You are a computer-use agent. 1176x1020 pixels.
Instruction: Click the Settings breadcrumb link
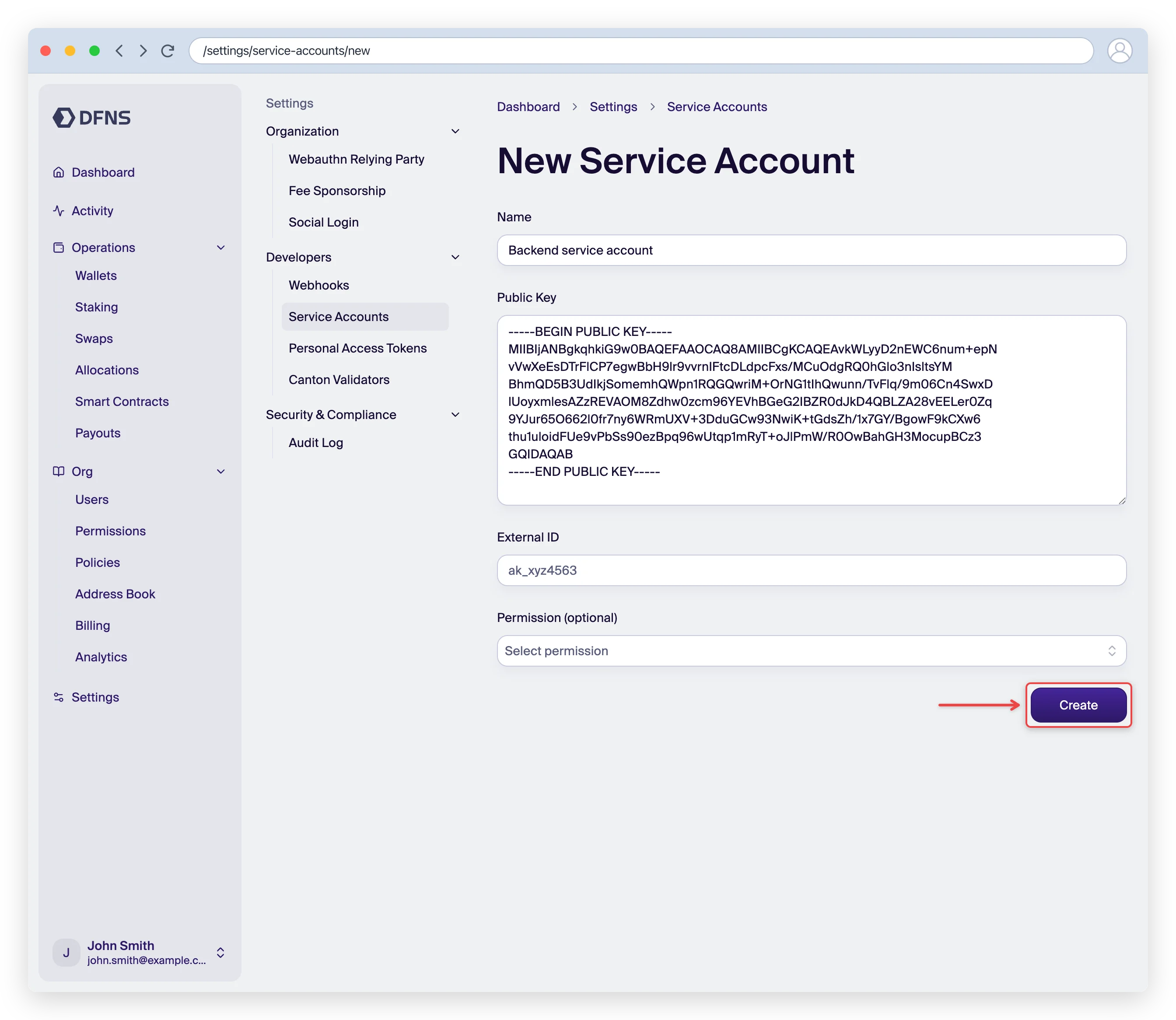(613, 107)
